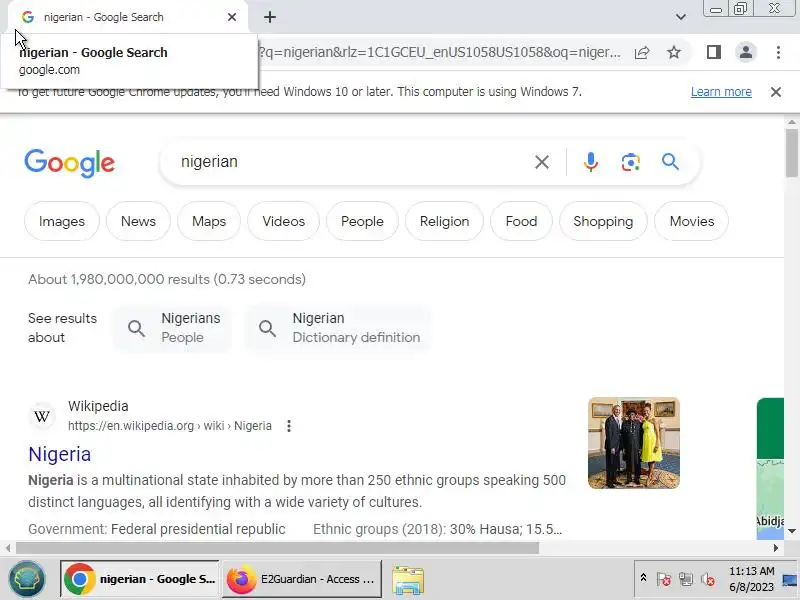Go to Google homepage via logo
The width and height of the screenshot is (800, 600).
click(69, 163)
